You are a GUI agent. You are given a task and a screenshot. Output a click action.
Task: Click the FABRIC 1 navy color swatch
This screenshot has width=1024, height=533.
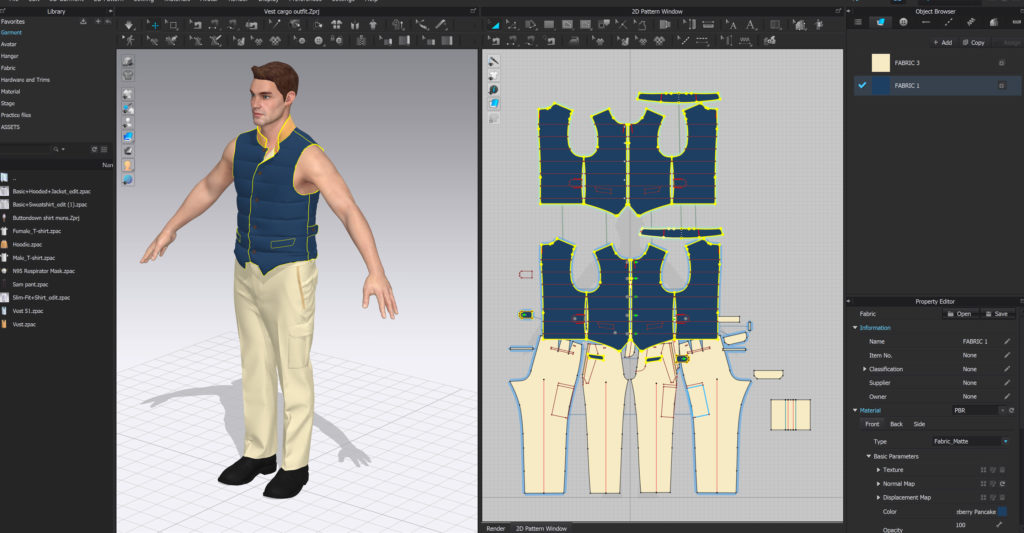tap(880, 86)
